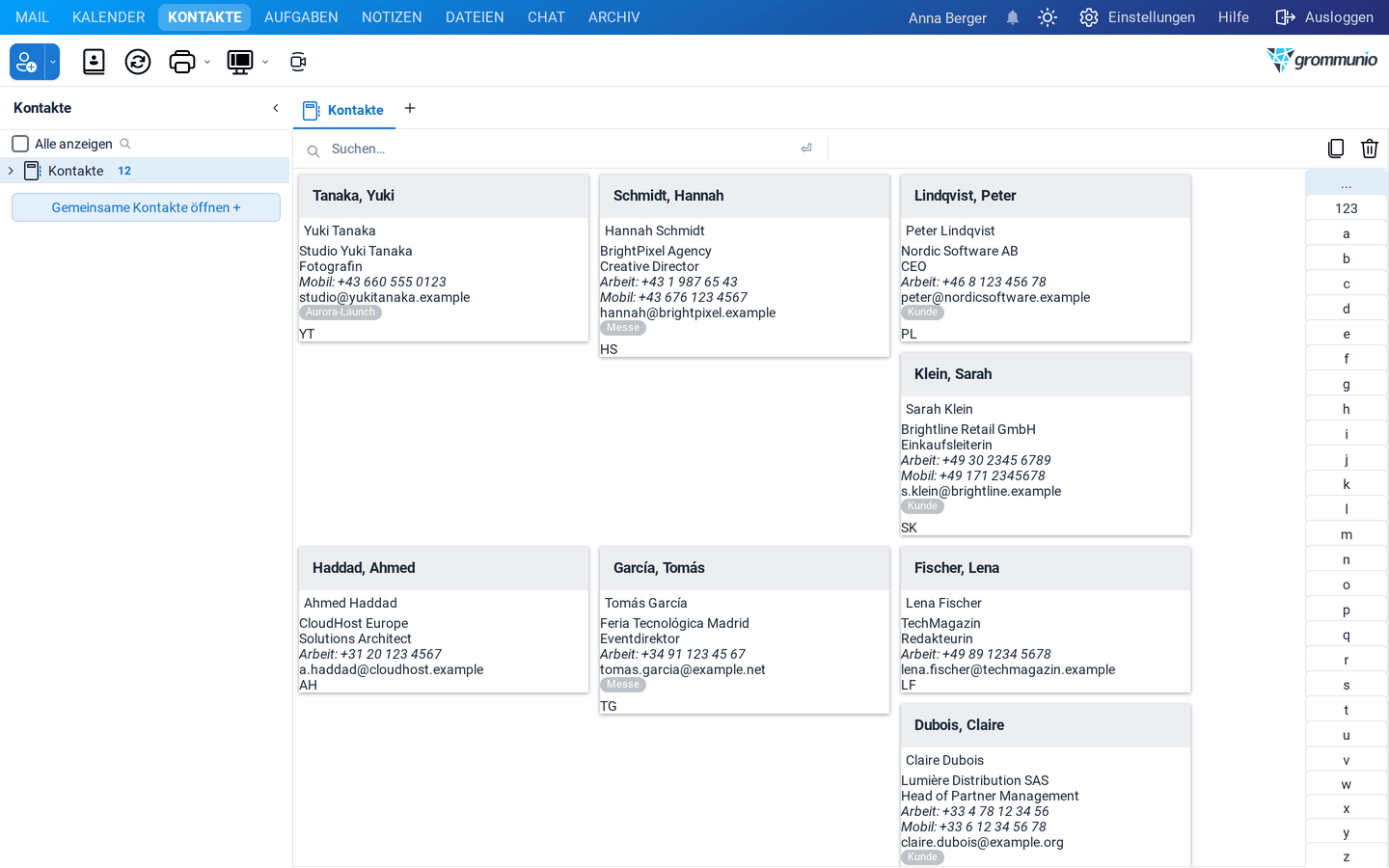Open the Klein, Sarah contact header

pyautogui.click(x=1046, y=374)
